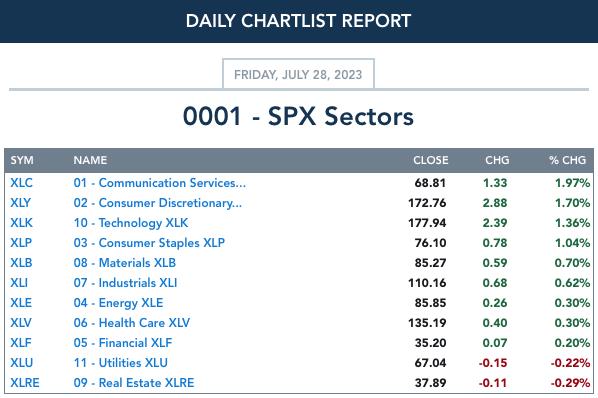The width and height of the screenshot is (598, 398).
Task: Open the XLY symbol link
Action: tap(21, 203)
